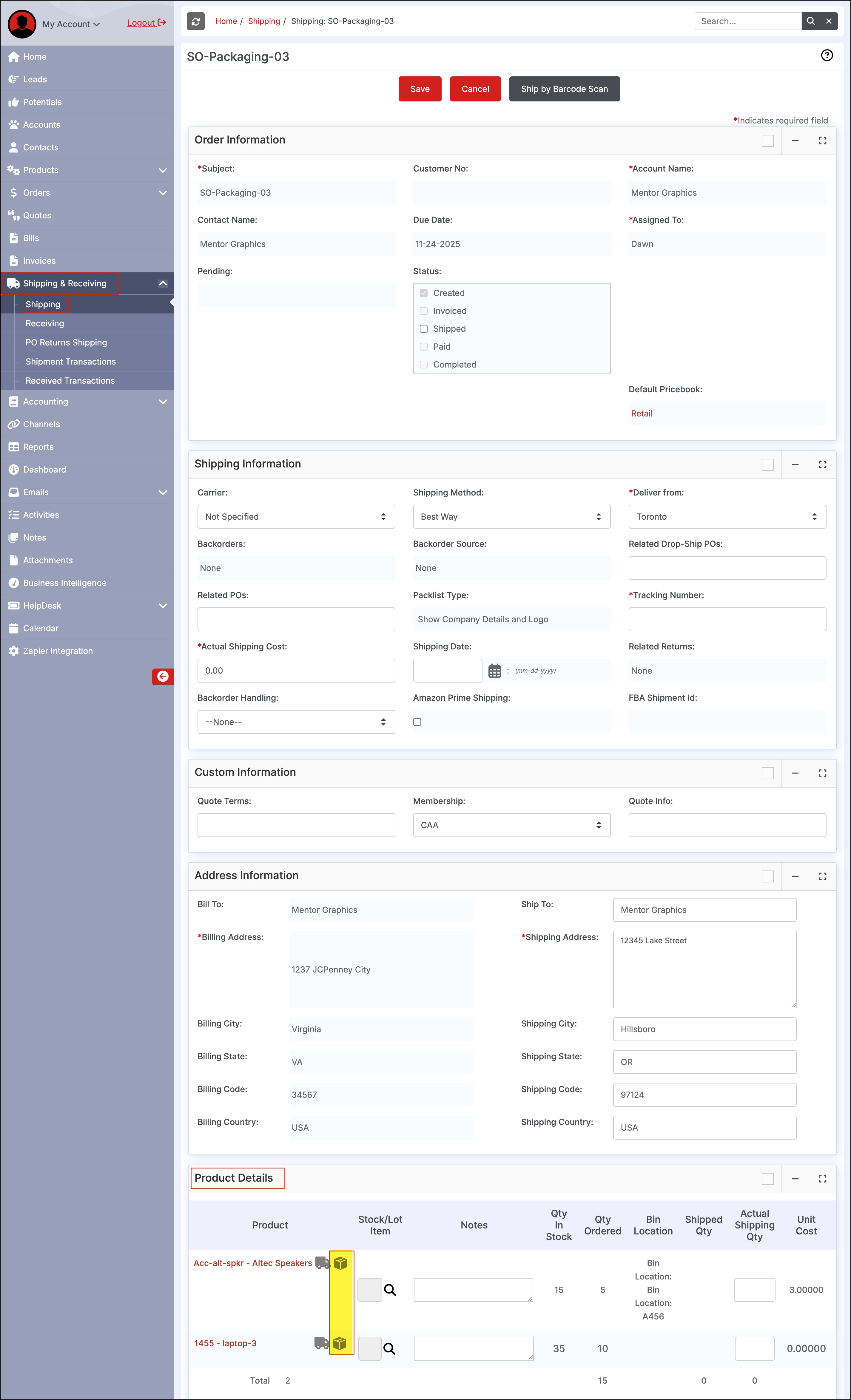This screenshot has width=851, height=1400.
Task: Open the Shipping Date calendar picker
Action: [x=494, y=670]
